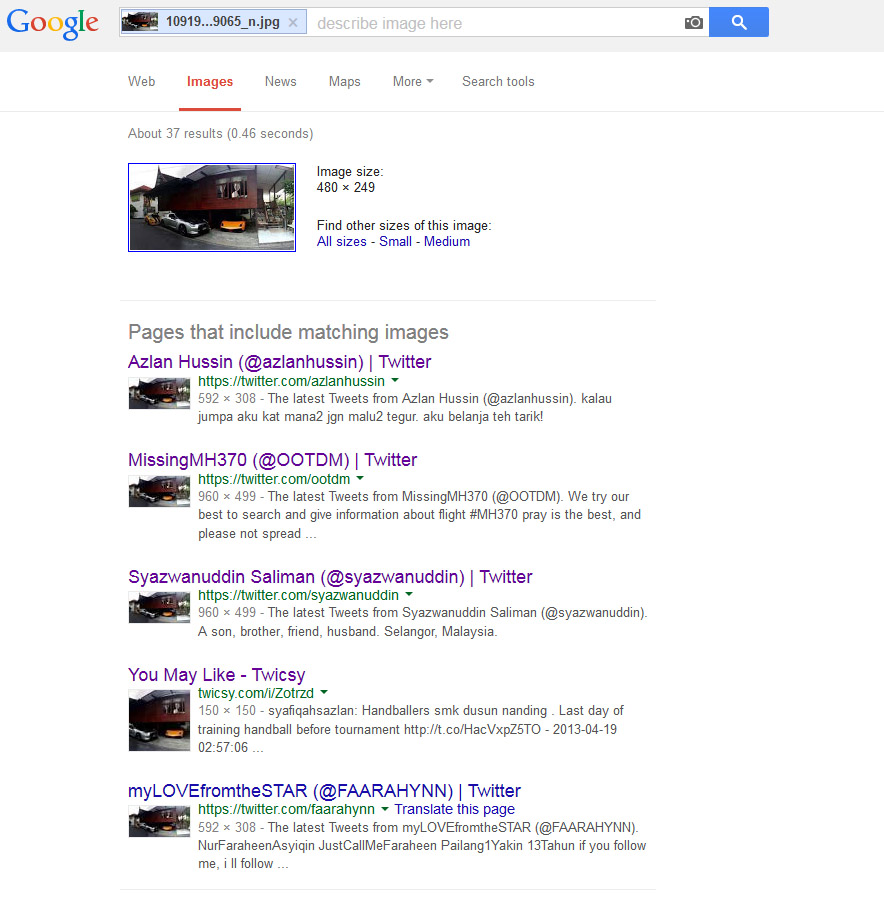Show Medium sizes of this image
This screenshot has width=884, height=898.
click(x=447, y=242)
